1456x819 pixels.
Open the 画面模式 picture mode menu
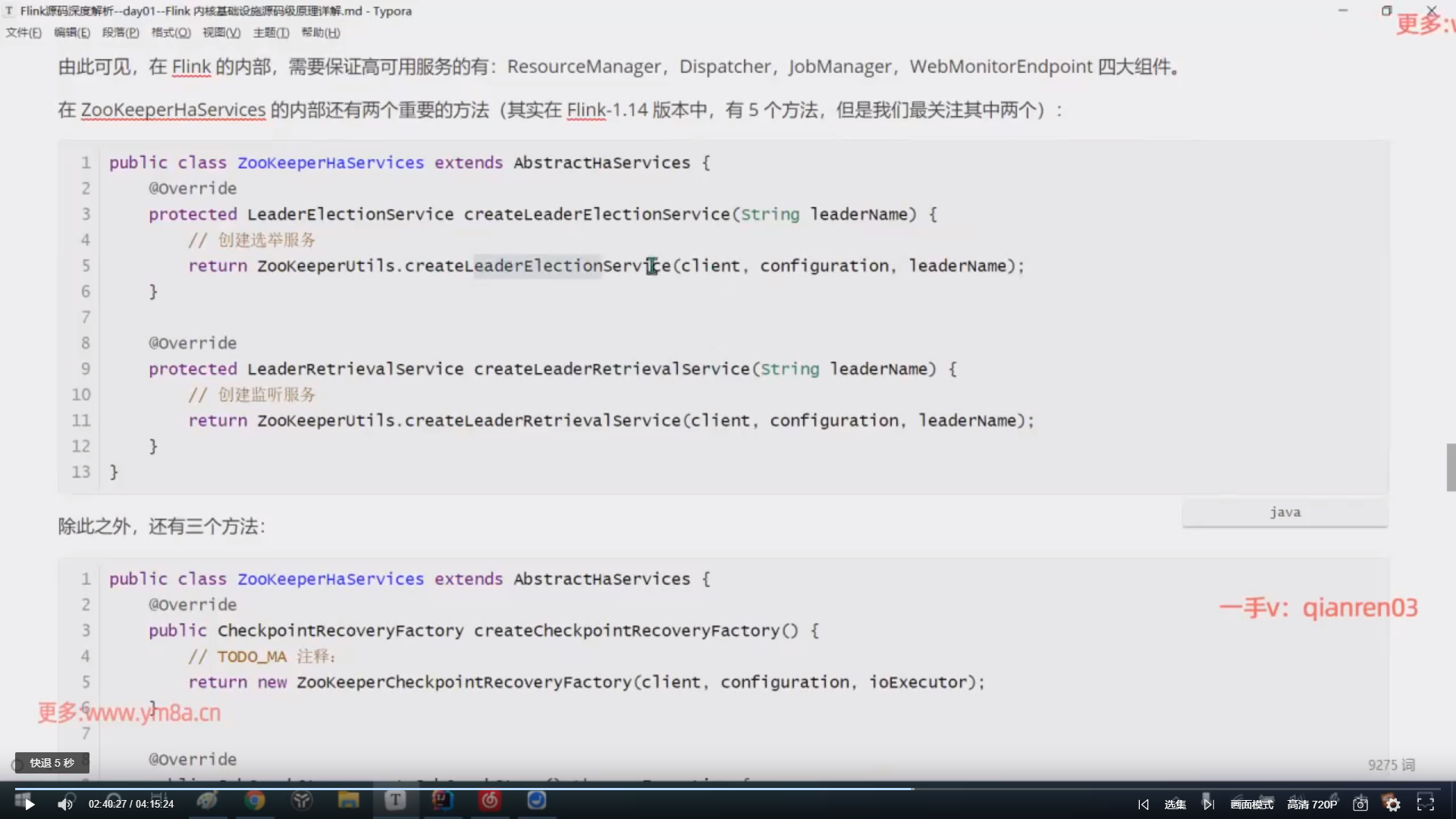coord(1252,805)
